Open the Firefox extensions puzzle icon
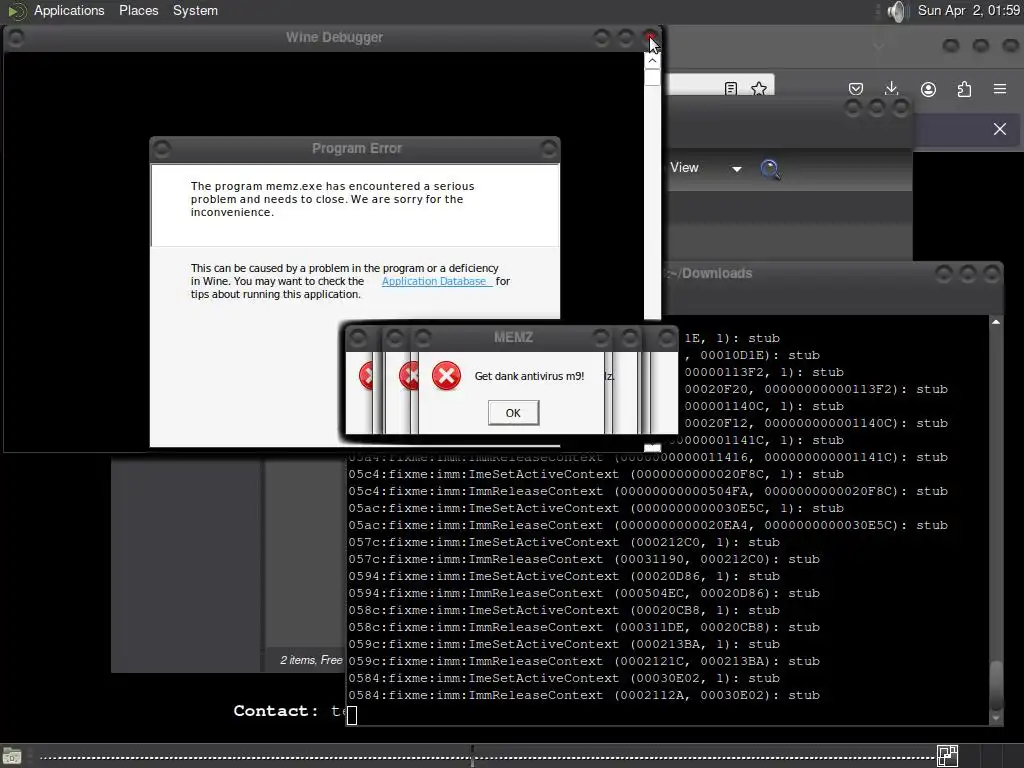The height and width of the screenshot is (768, 1024). (x=964, y=89)
